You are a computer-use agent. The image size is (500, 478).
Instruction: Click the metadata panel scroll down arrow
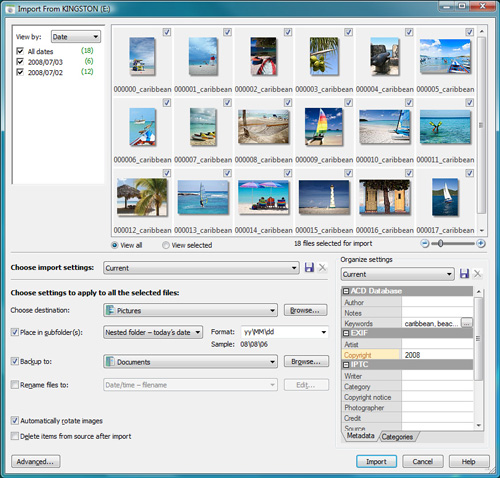(x=479, y=425)
